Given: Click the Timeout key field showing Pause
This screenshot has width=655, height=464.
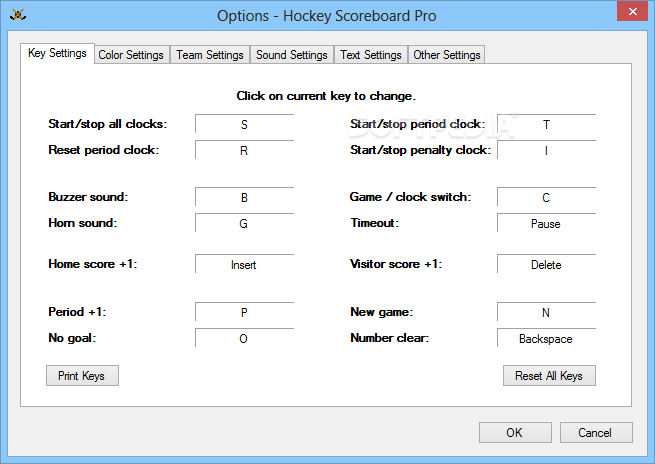Looking at the screenshot, I should pyautogui.click(x=546, y=223).
